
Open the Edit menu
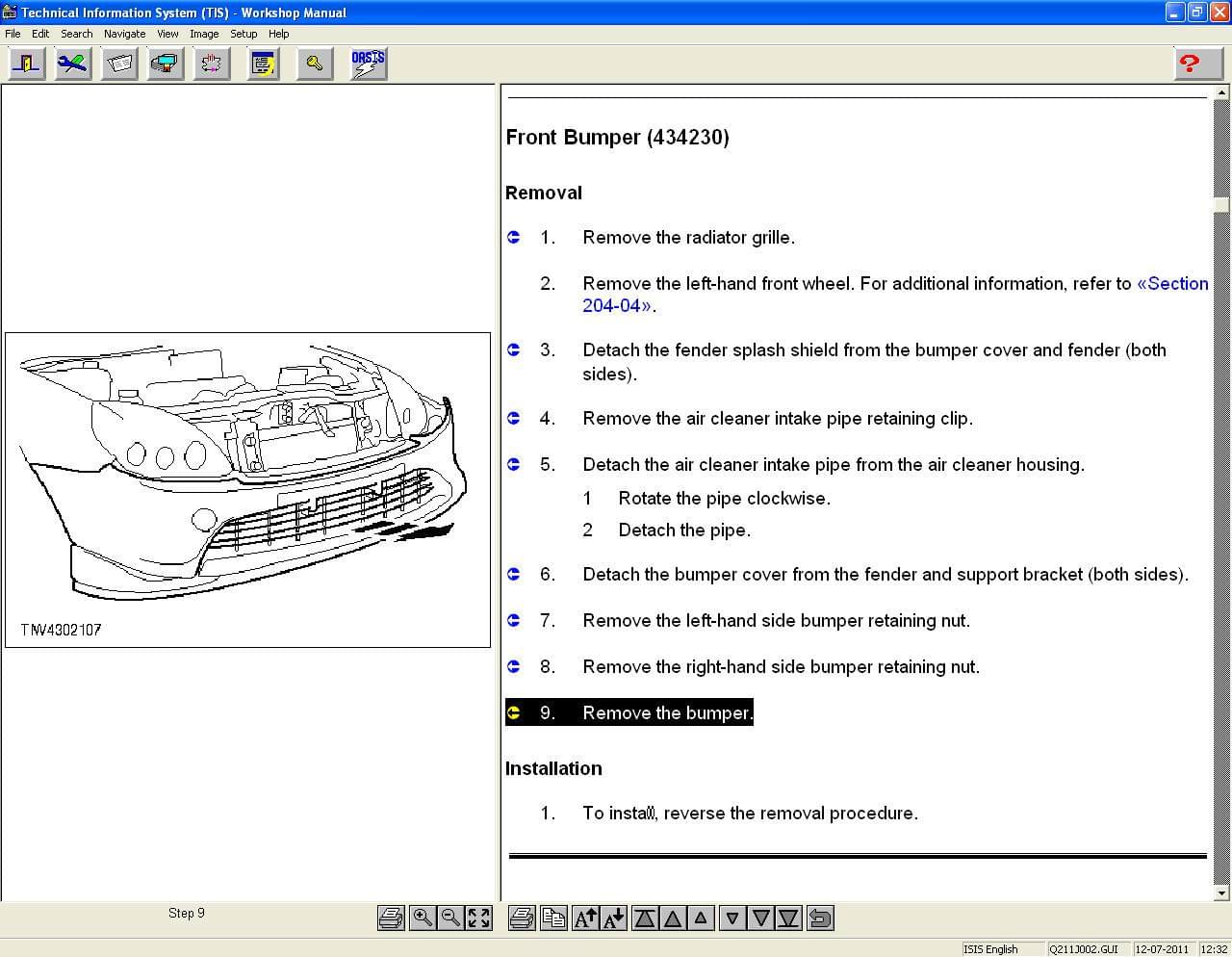point(40,34)
